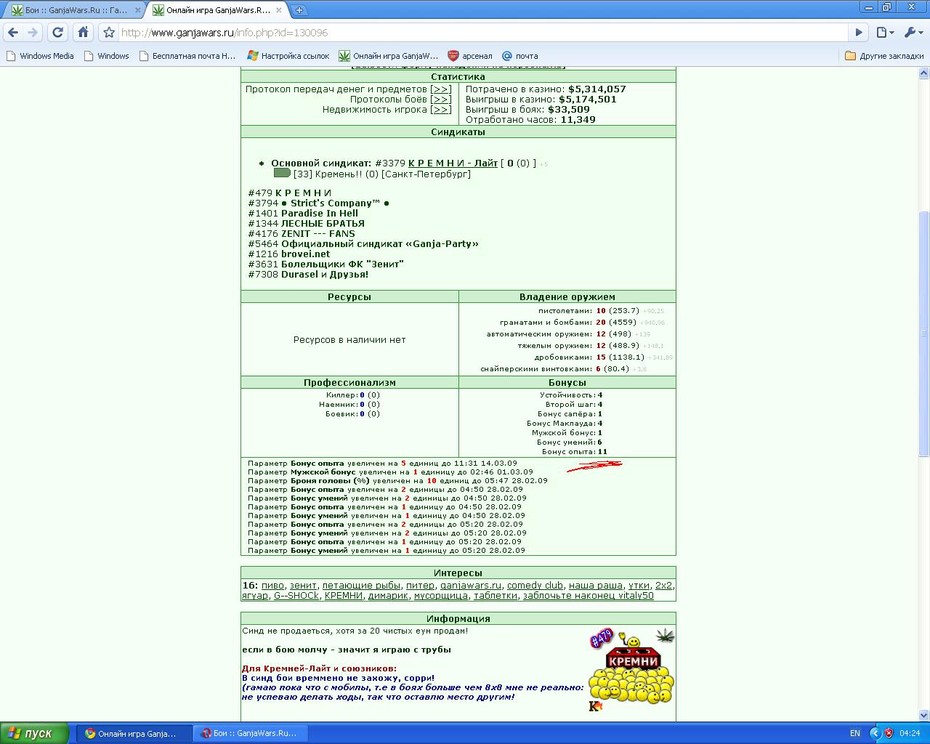Open transfer protocol [>>] link
The image size is (930, 744).
coord(441,89)
